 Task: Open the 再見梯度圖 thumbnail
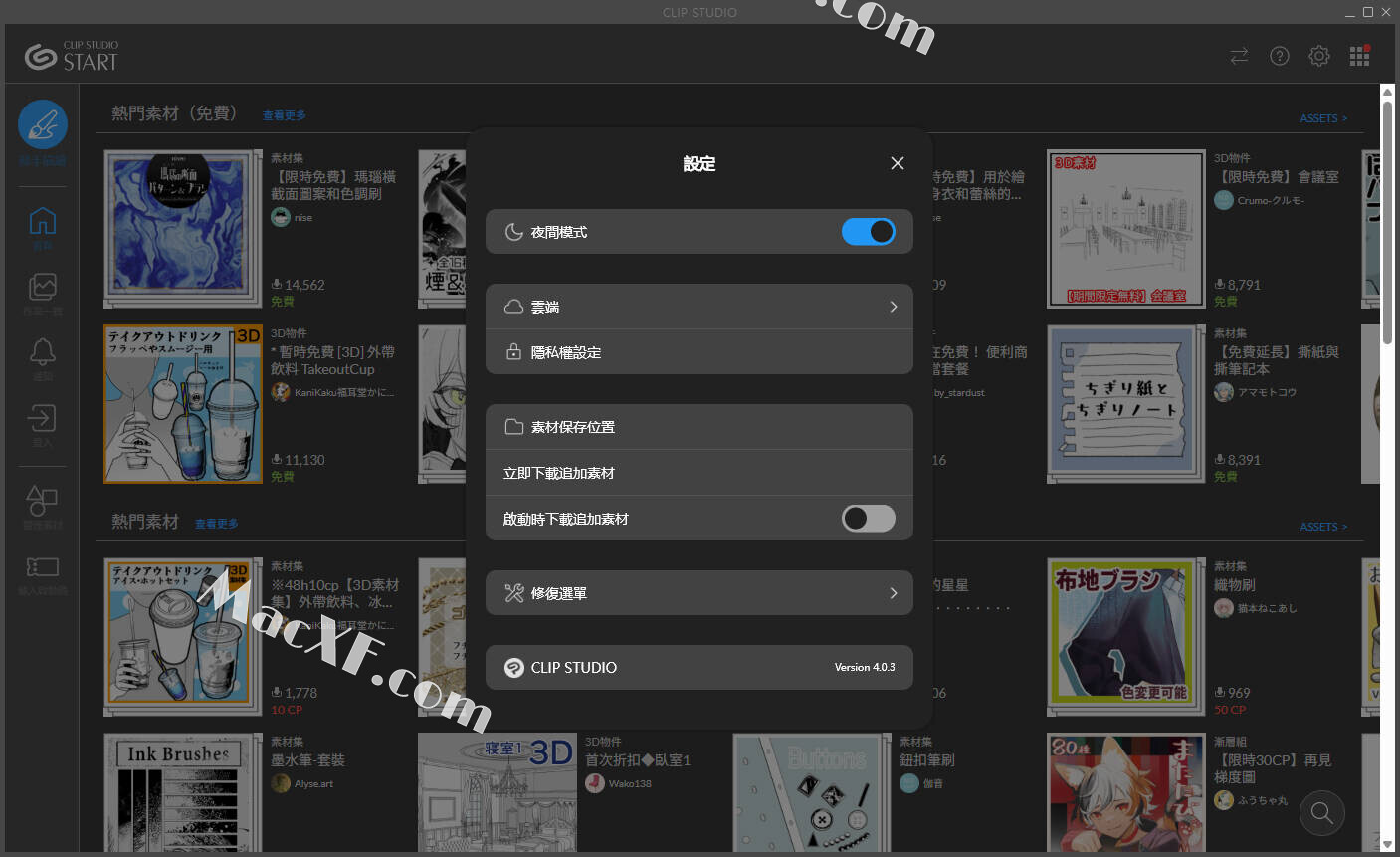point(1126,793)
